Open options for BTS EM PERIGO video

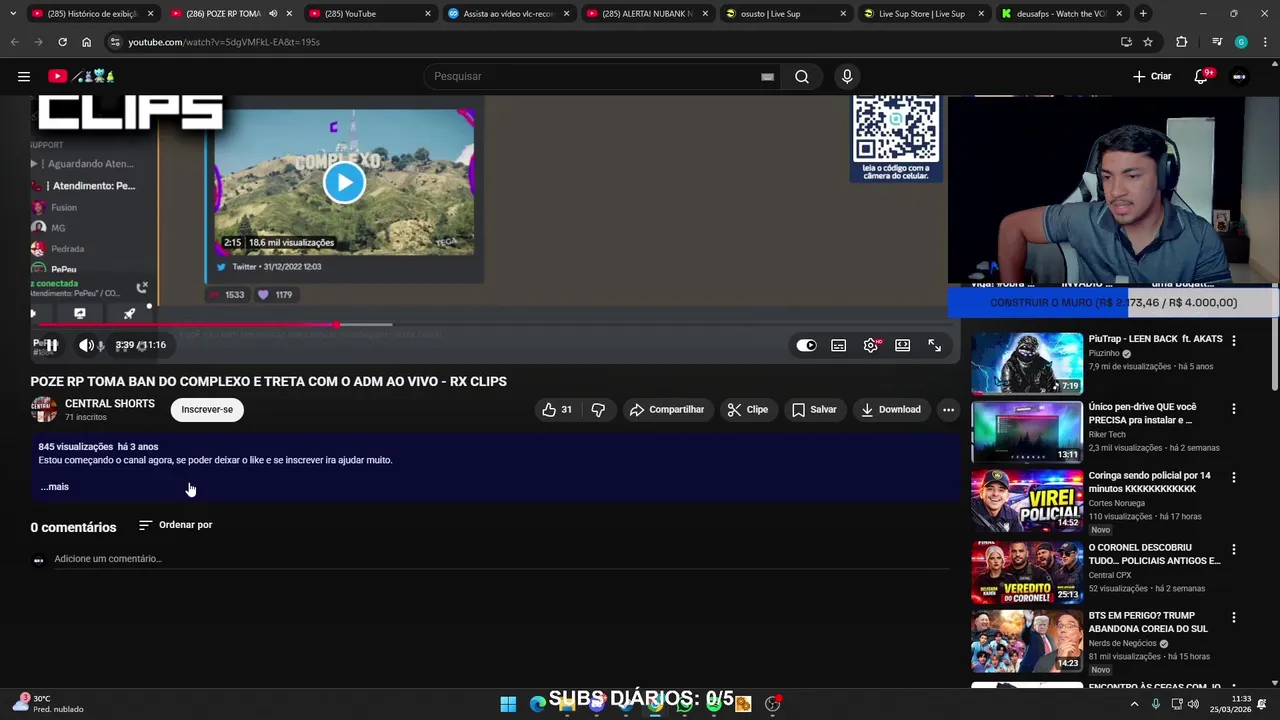click(x=1233, y=617)
